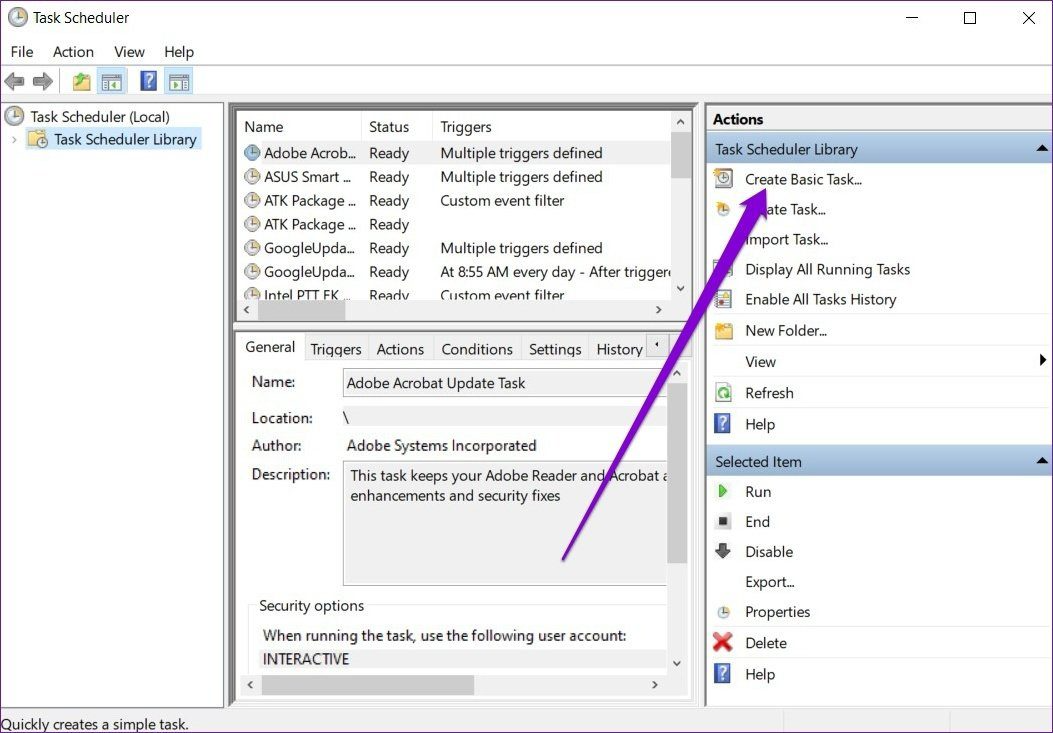The height and width of the screenshot is (733, 1053).
Task: Click the blue Help toolbar icon
Action: (148, 81)
